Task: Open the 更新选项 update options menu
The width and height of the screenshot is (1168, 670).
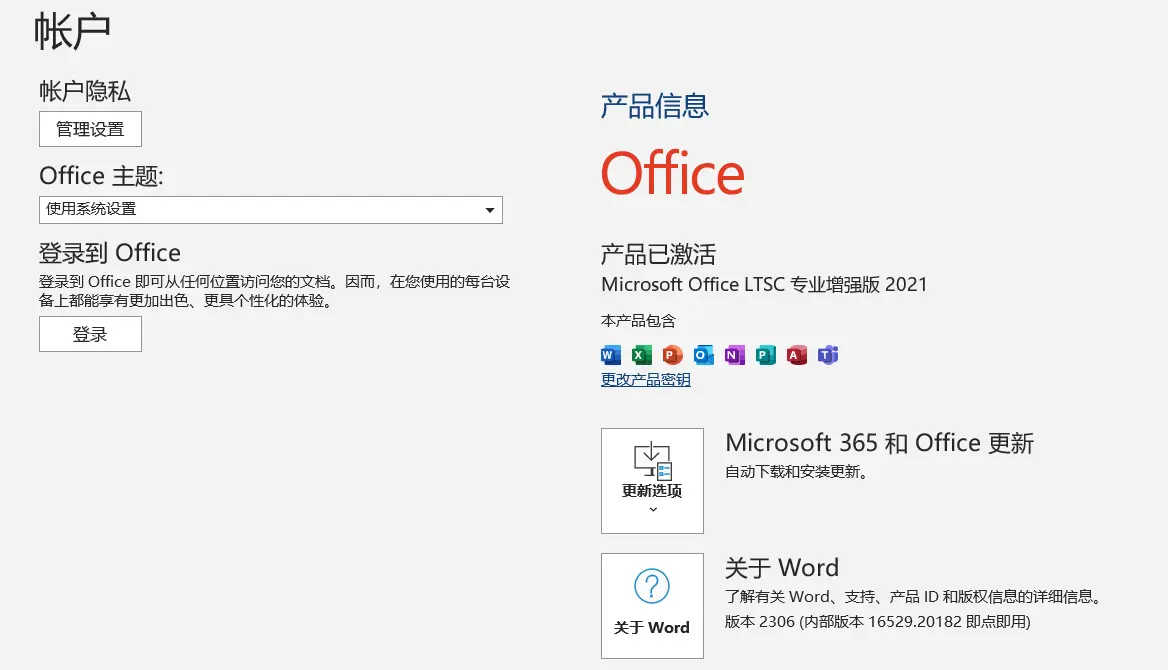Action: tap(653, 481)
